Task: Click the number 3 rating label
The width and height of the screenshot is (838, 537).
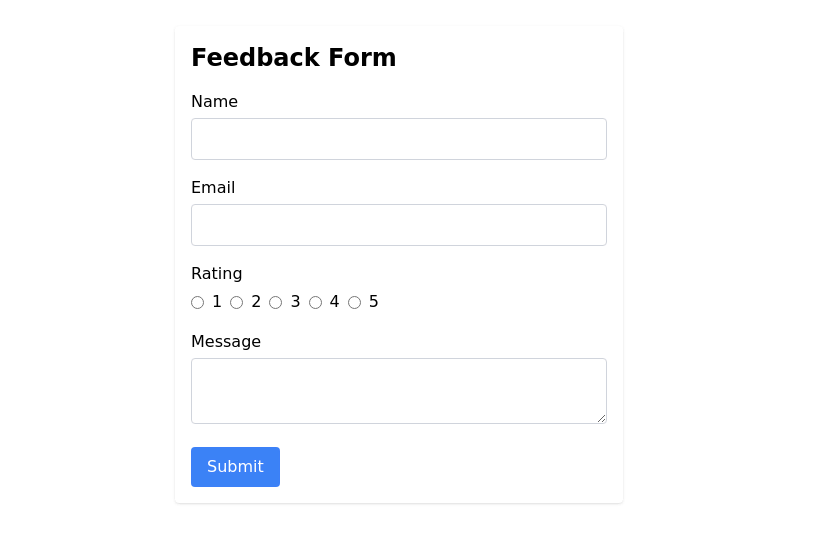Action: pos(295,302)
